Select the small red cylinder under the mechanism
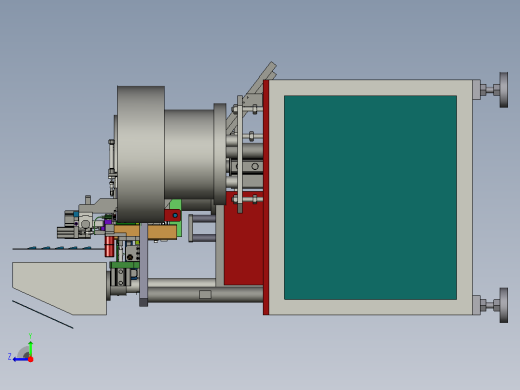The height and width of the screenshot is (390, 520). (x=109, y=246)
